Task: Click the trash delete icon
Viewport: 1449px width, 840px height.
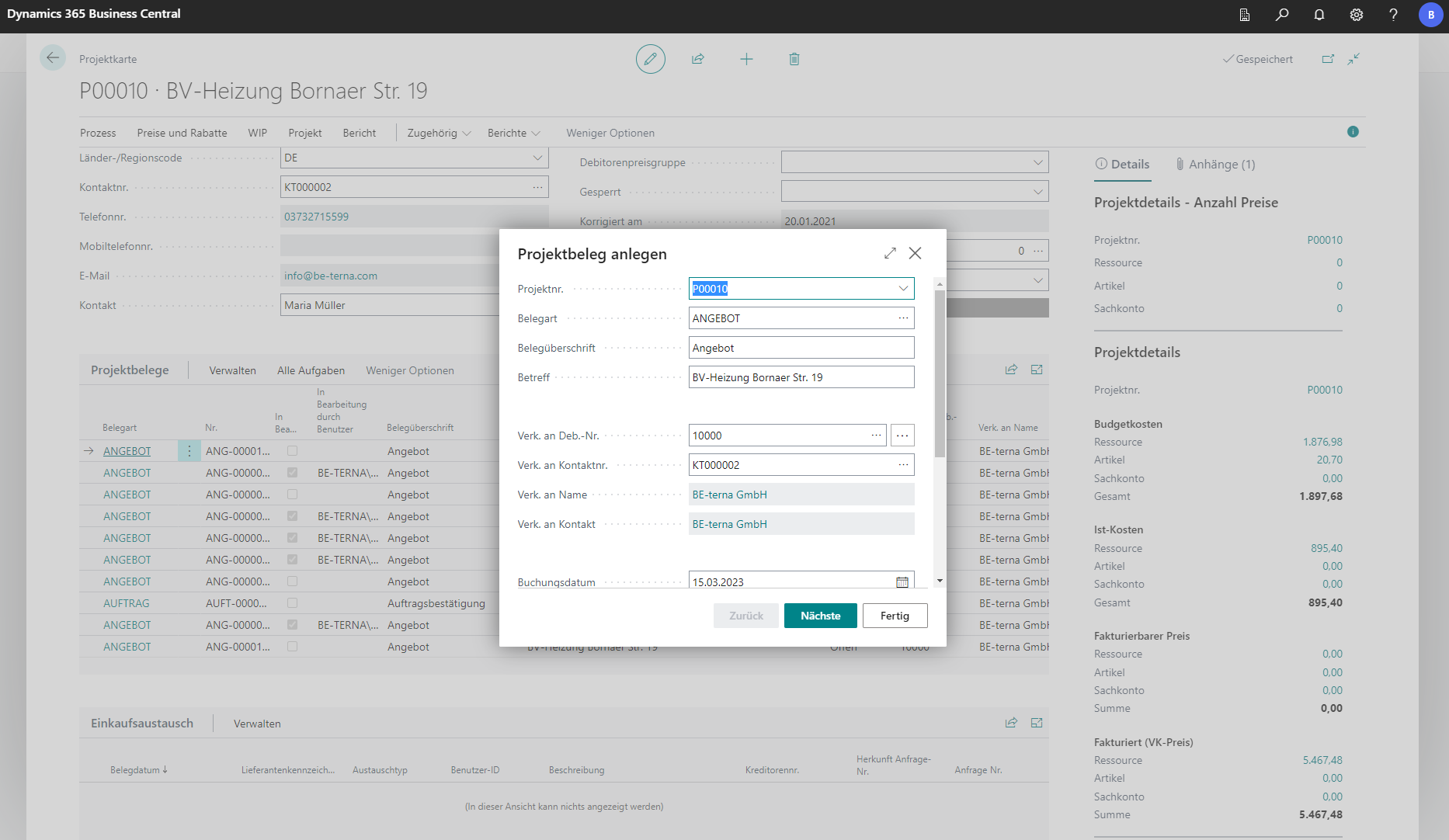Action: tap(794, 59)
